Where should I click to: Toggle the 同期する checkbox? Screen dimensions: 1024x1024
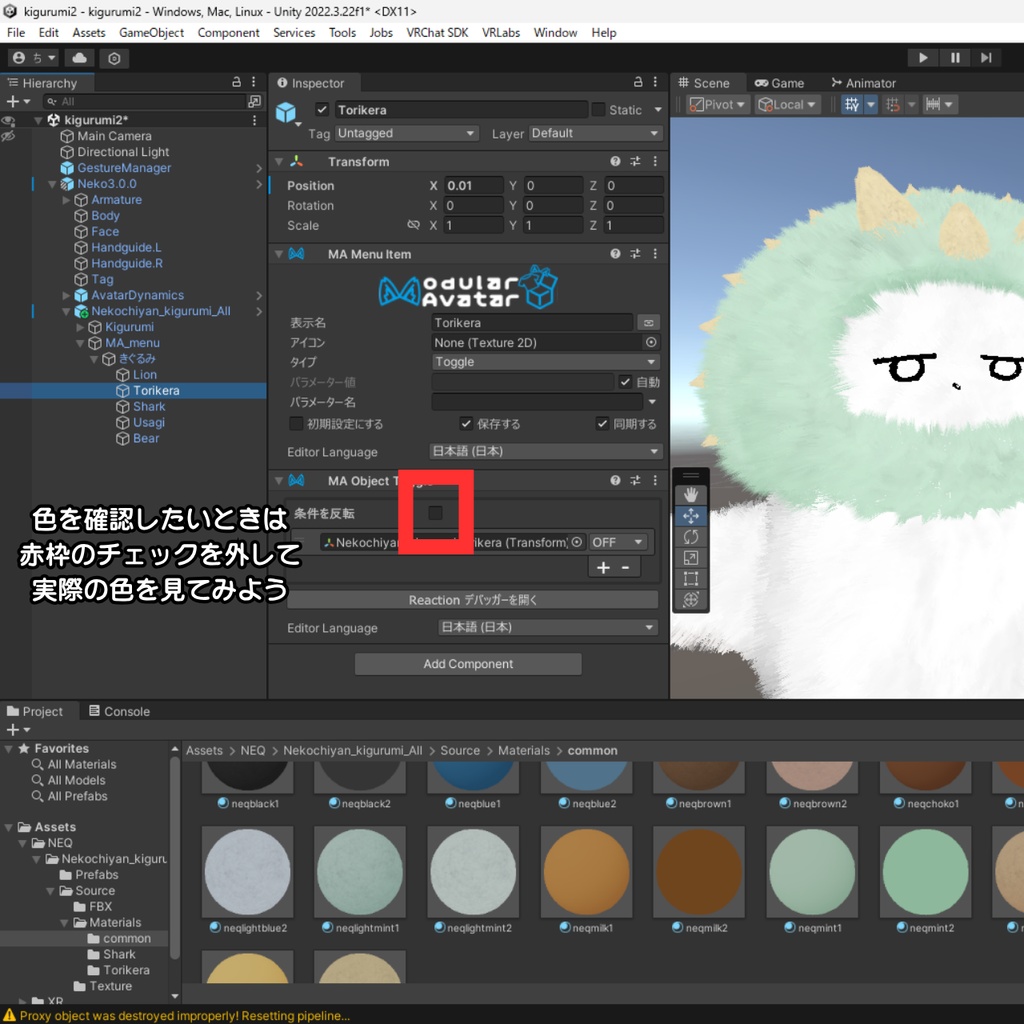pyautogui.click(x=602, y=423)
